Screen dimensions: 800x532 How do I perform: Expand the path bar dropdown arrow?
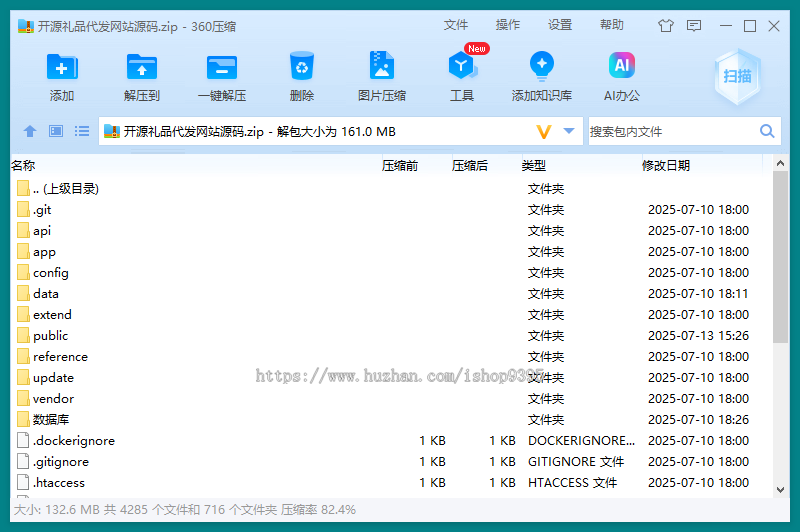click(x=569, y=132)
